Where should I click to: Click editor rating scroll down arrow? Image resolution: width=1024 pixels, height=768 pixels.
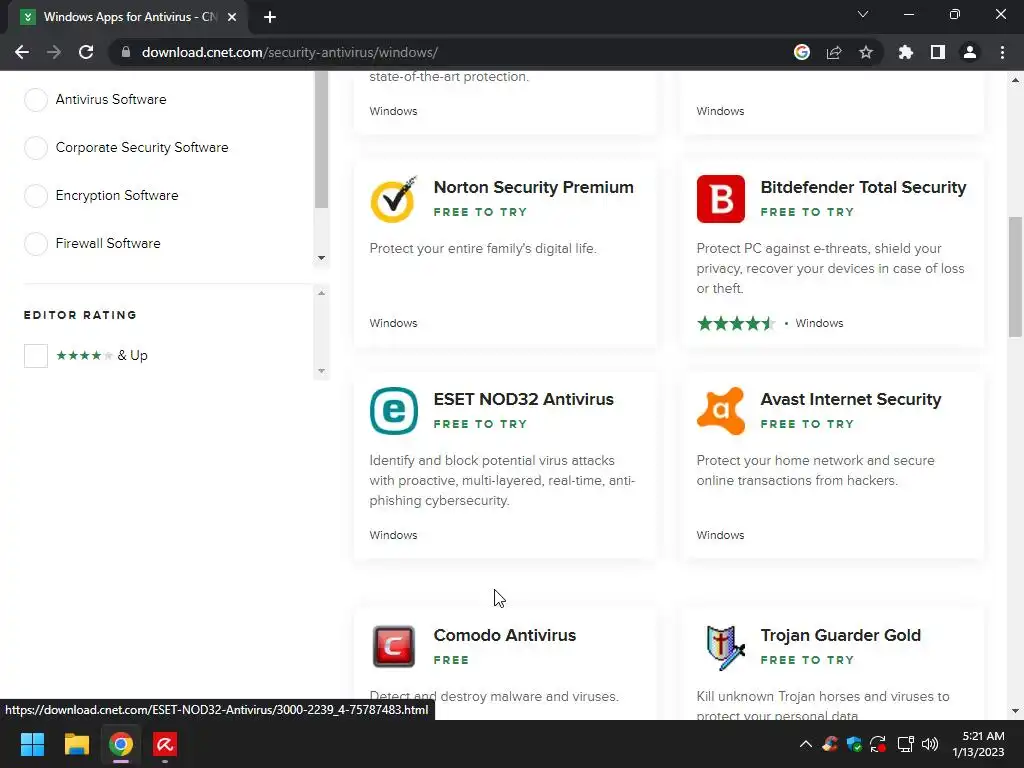pos(321,371)
